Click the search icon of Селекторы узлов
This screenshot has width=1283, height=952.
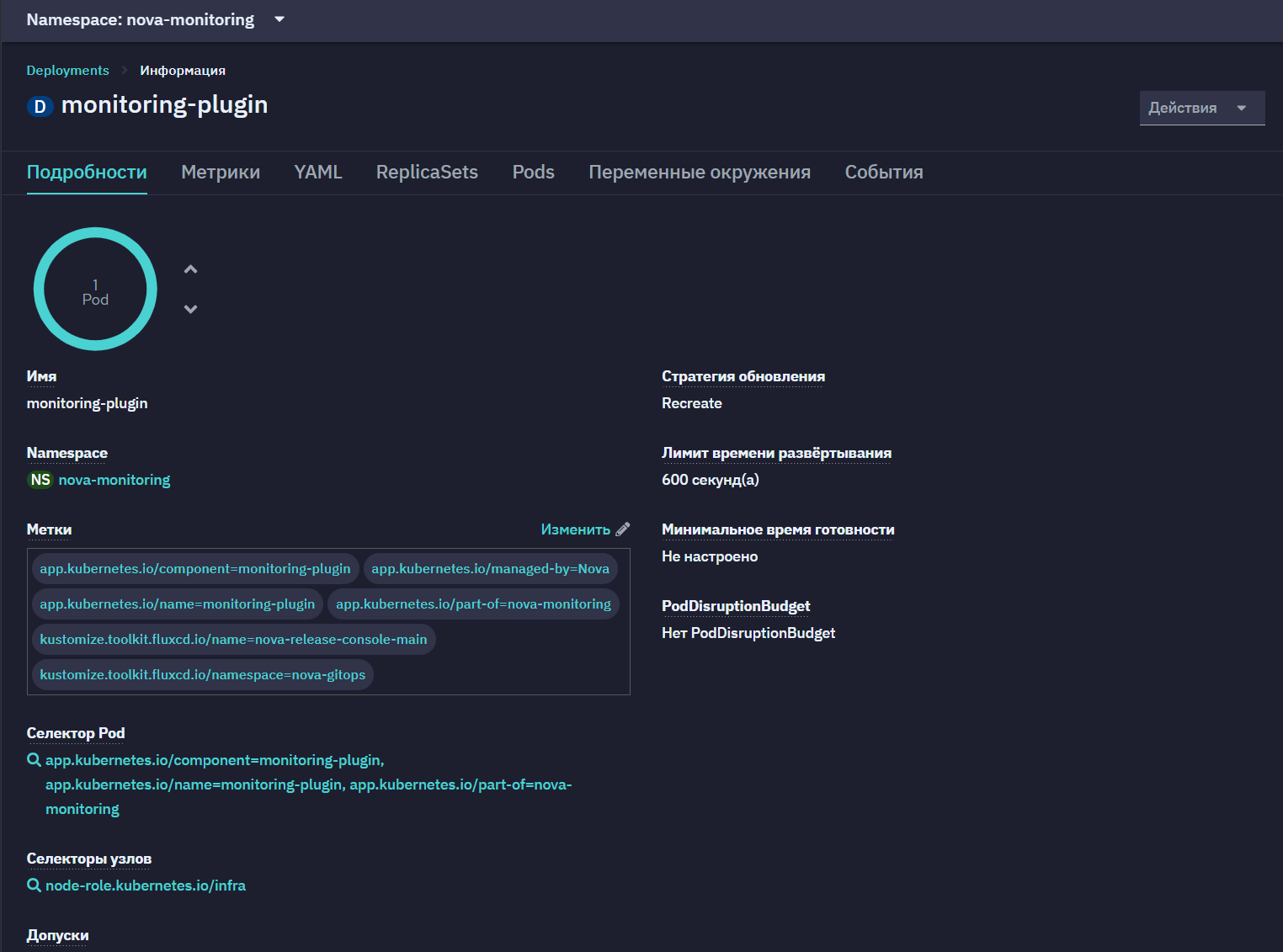point(35,886)
